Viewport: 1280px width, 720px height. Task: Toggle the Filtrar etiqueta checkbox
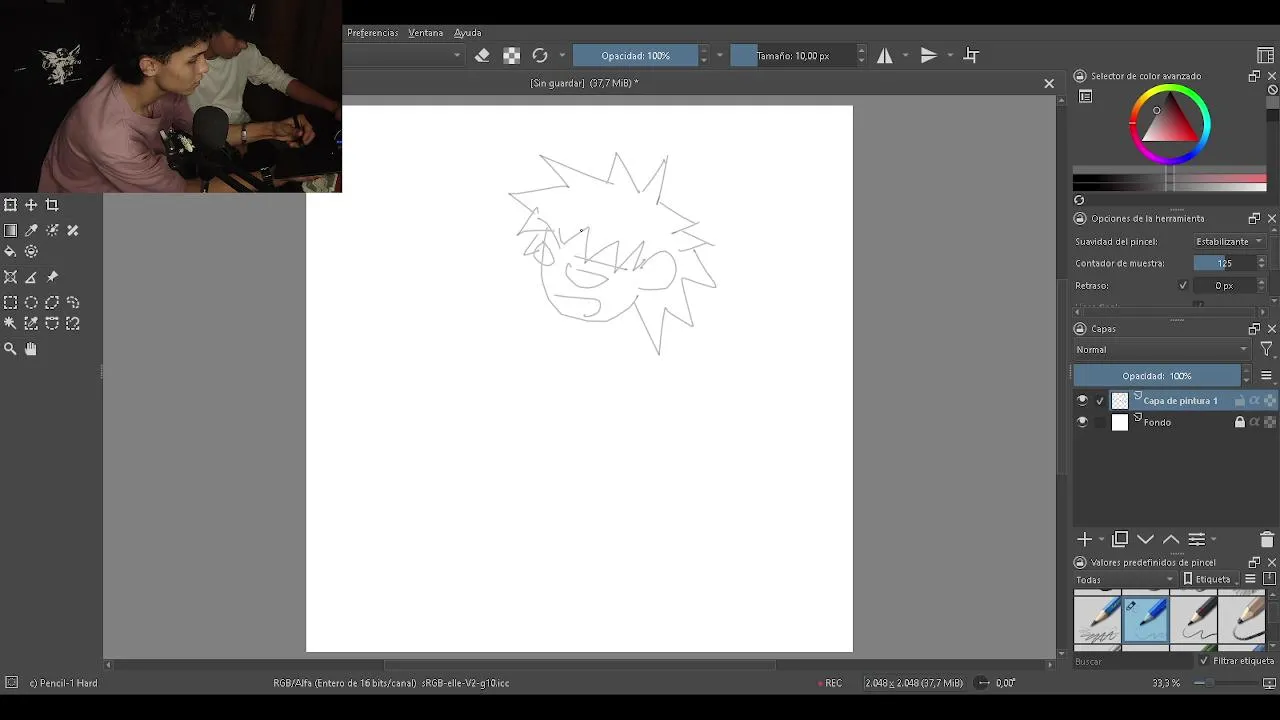pyautogui.click(x=1204, y=661)
